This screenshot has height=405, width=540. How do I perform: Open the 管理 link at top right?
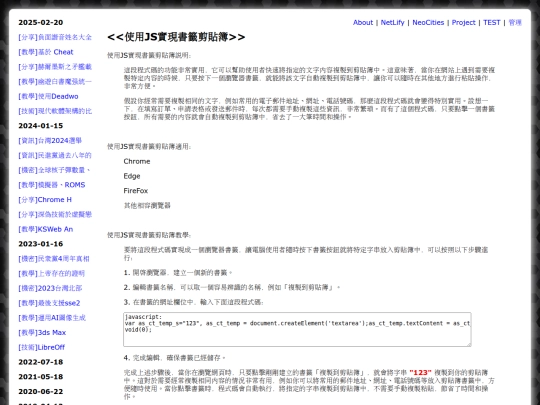point(515,22)
